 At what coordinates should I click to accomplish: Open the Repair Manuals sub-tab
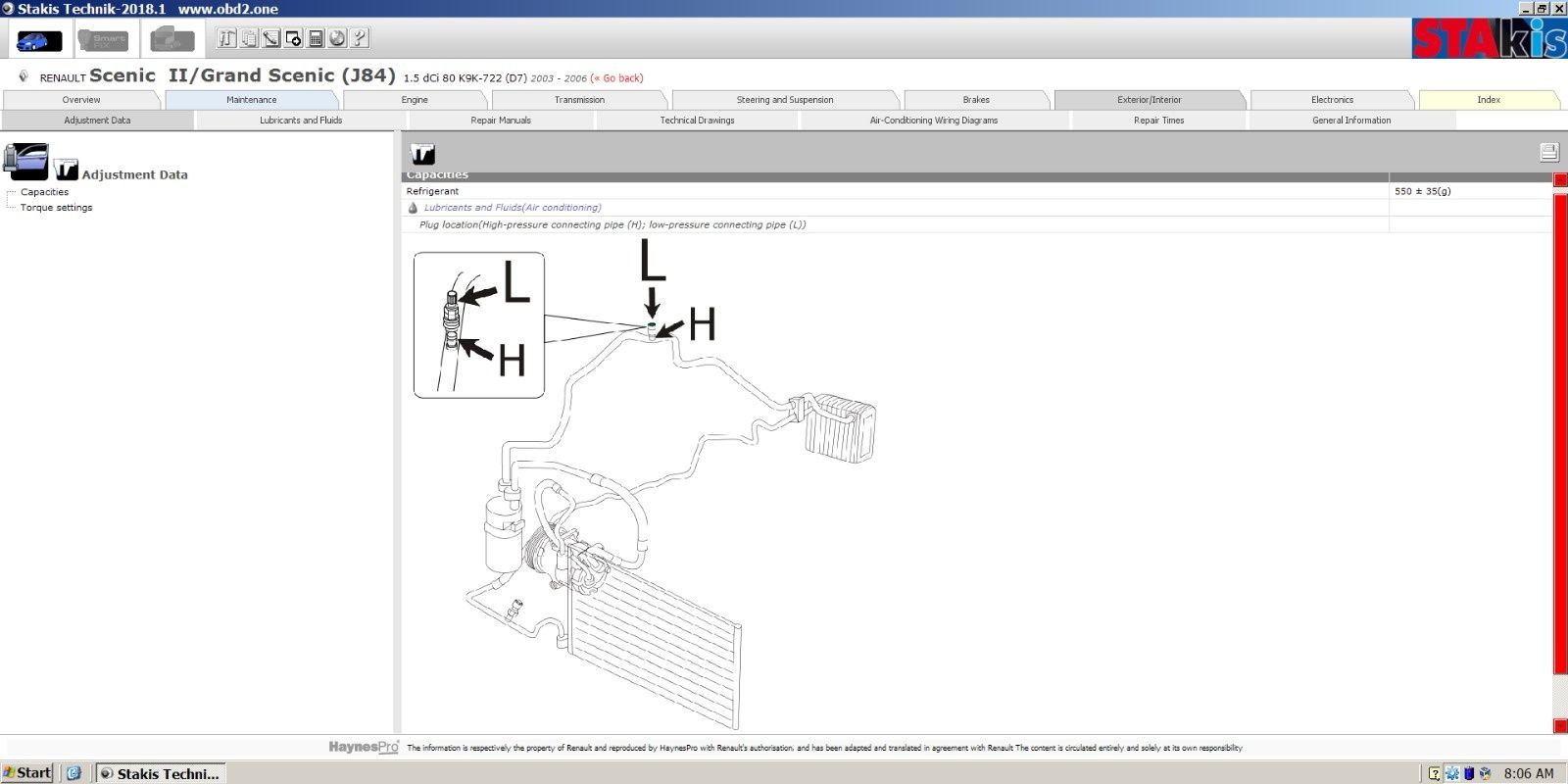[501, 121]
